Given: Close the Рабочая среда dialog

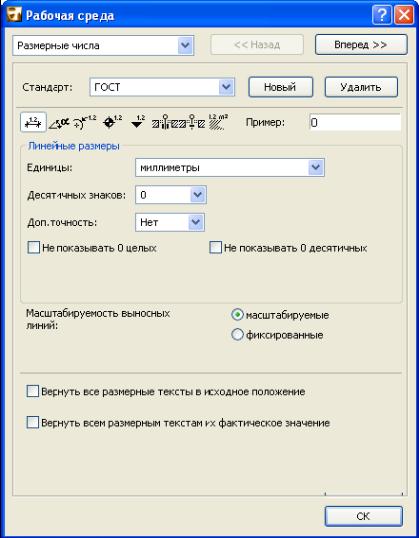Looking at the screenshot, I should (404, 16).
